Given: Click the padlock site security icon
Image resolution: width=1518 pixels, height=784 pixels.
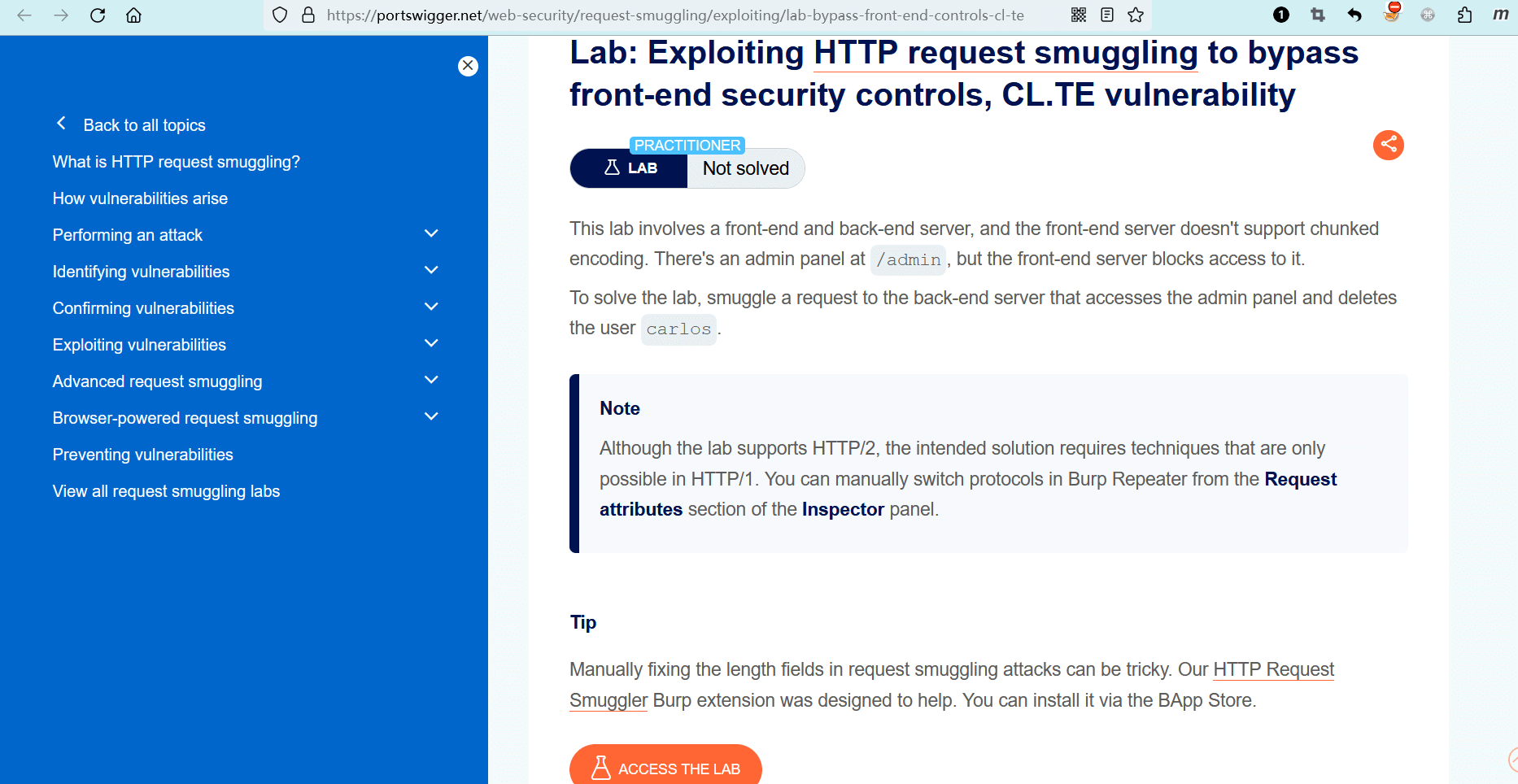Looking at the screenshot, I should (308, 15).
